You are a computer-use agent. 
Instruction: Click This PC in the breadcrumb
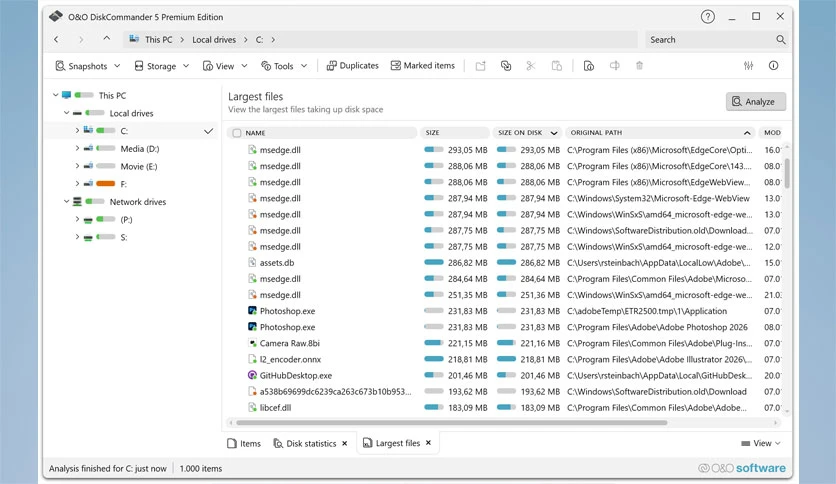158,39
